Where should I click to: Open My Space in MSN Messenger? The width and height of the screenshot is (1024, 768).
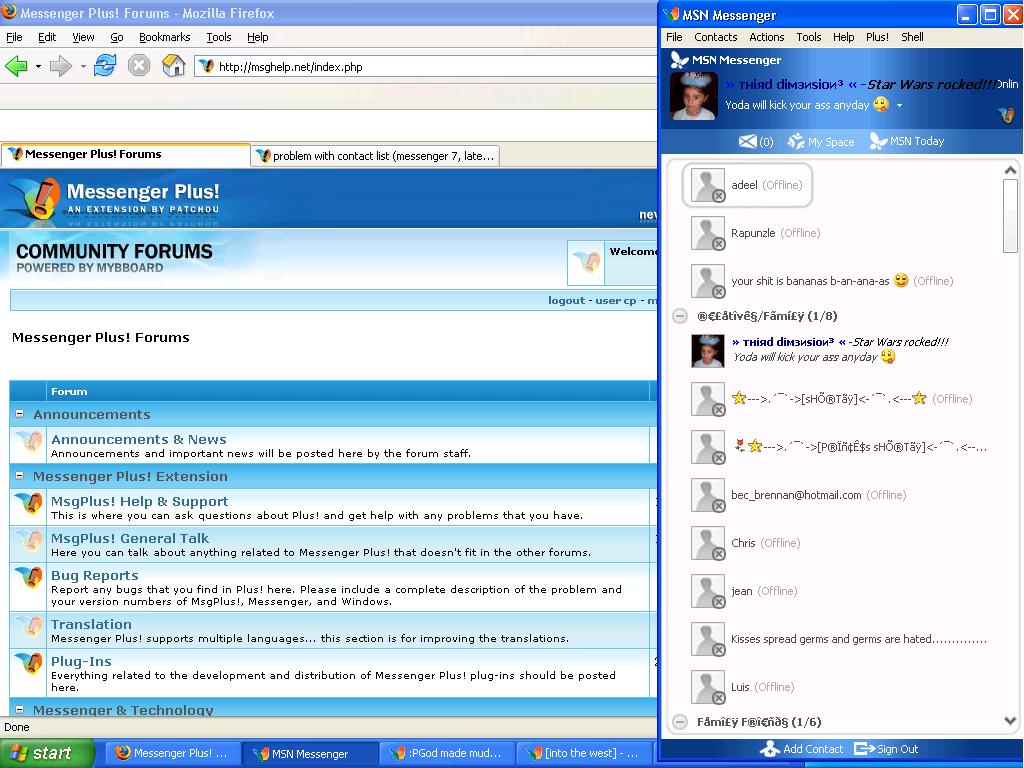coord(797,141)
